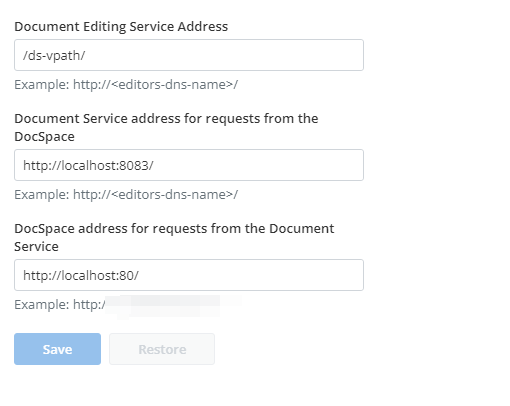The width and height of the screenshot is (510, 406).
Task: Click the /ds-vpath/ text in first field
Action: pyautogui.click(x=54, y=55)
